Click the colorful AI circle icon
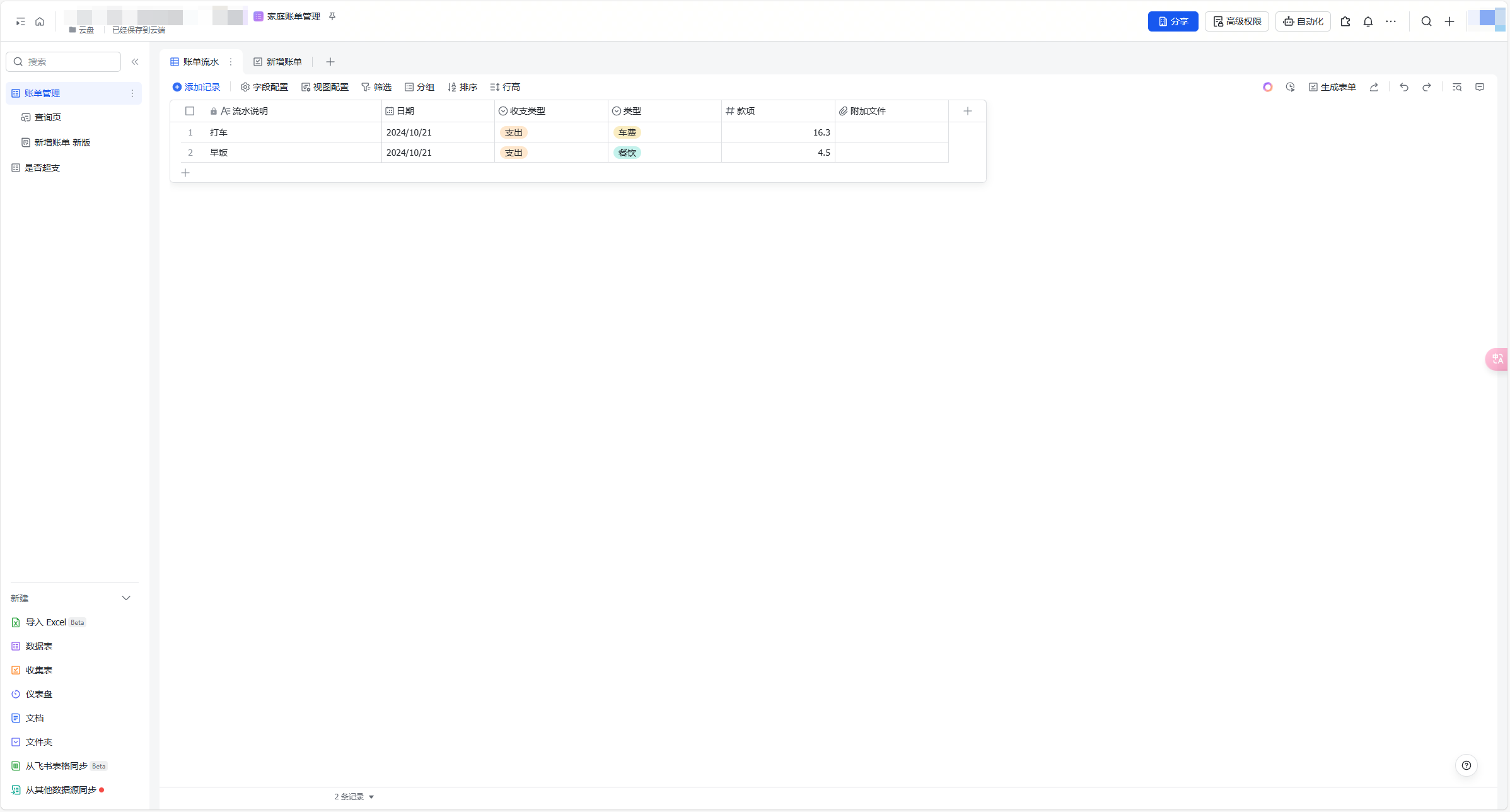The width and height of the screenshot is (1510, 812). coord(1267,87)
